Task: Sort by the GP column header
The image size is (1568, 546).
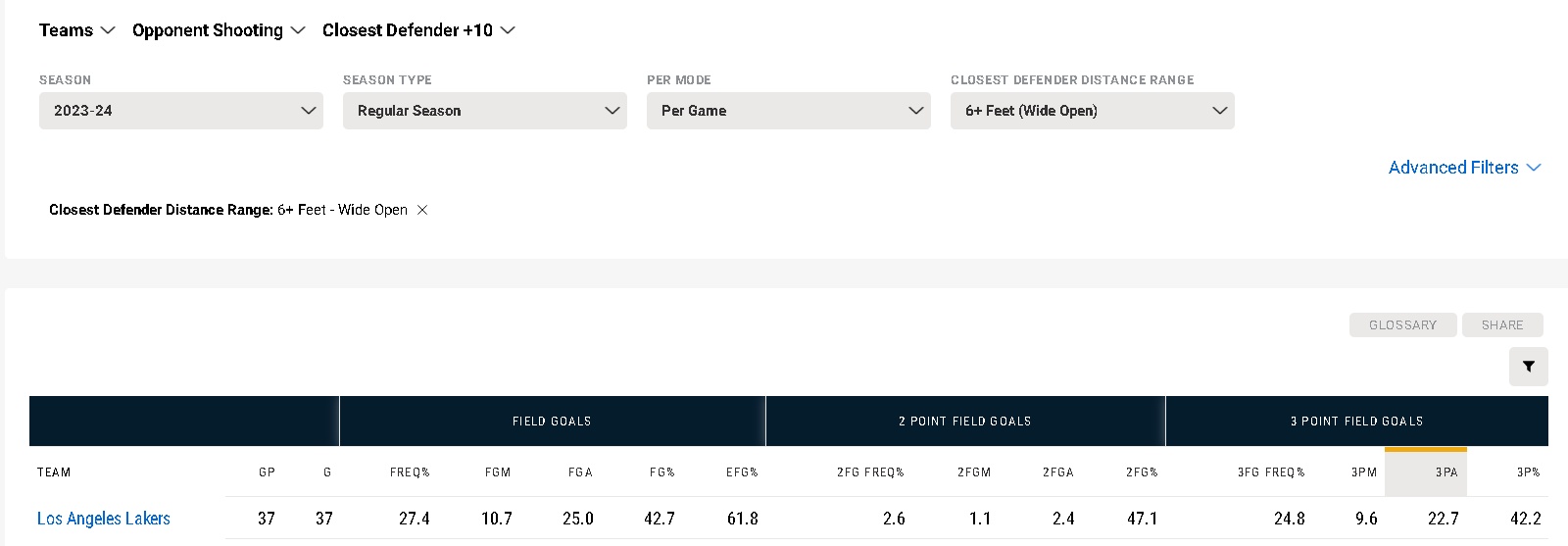Action: tap(267, 472)
